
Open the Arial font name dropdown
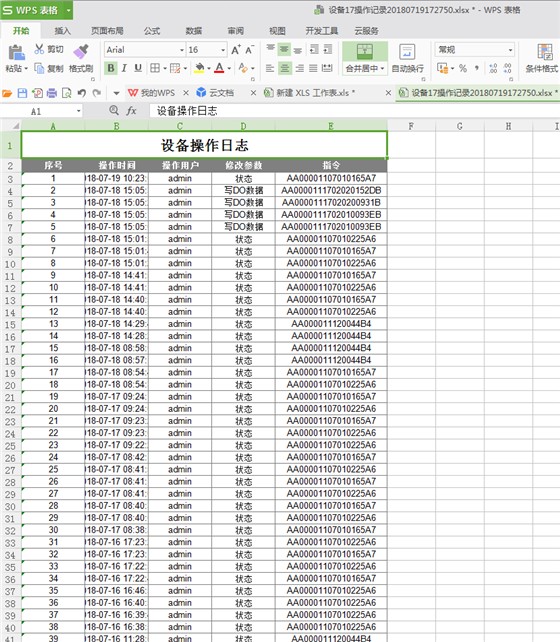click(x=182, y=50)
